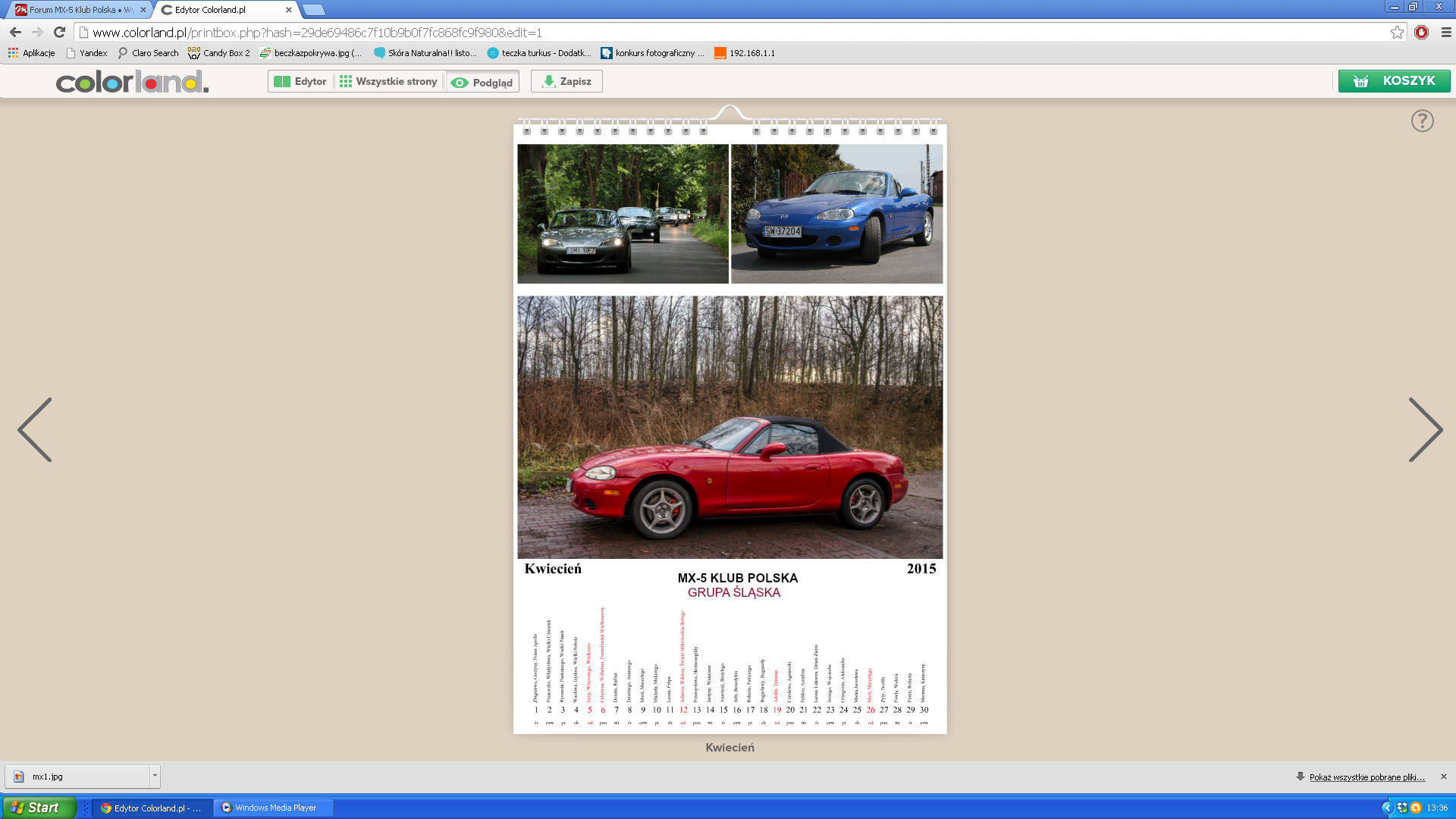Open Aplikacje bookmarks shortcut
1456x819 pixels.
click(x=32, y=53)
